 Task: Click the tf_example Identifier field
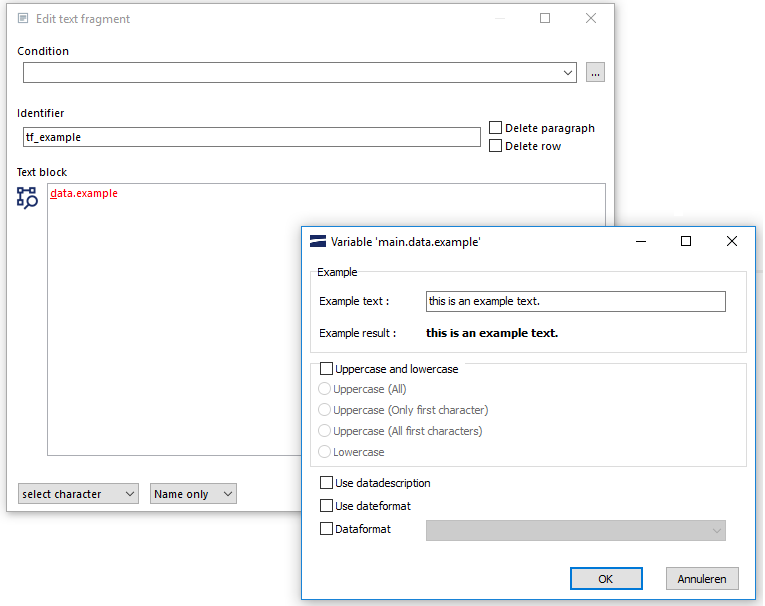click(251, 137)
